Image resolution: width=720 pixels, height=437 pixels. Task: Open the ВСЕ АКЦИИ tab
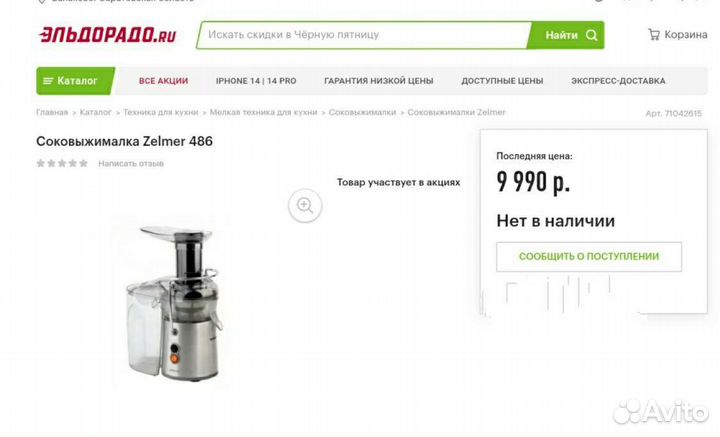tap(163, 81)
